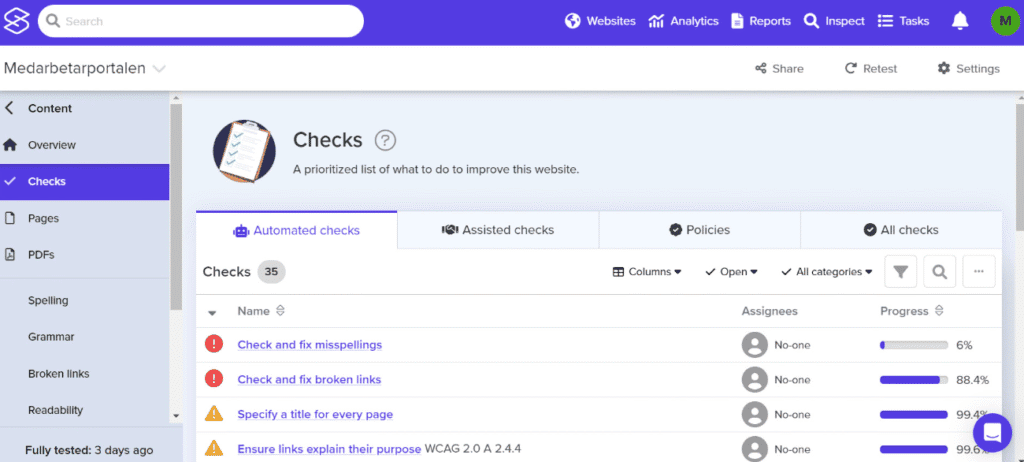Image resolution: width=1024 pixels, height=462 pixels.
Task: Click the Retest button
Action: coord(871,69)
